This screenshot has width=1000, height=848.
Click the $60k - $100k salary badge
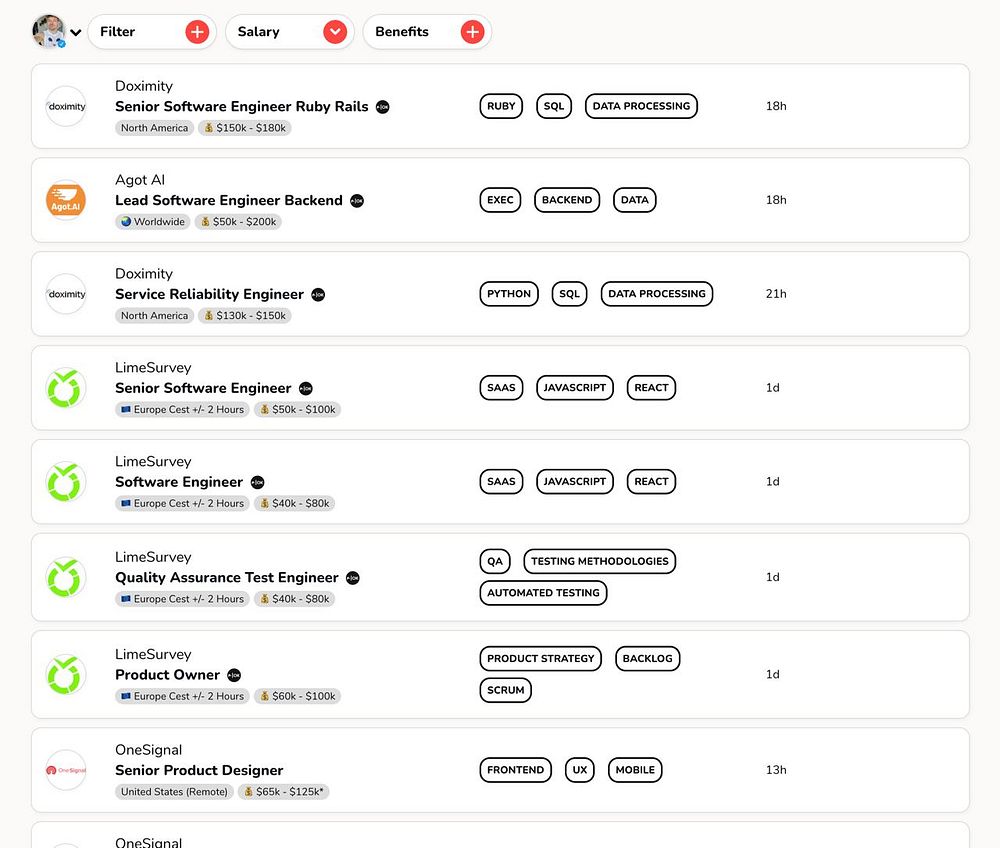[298, 696]
